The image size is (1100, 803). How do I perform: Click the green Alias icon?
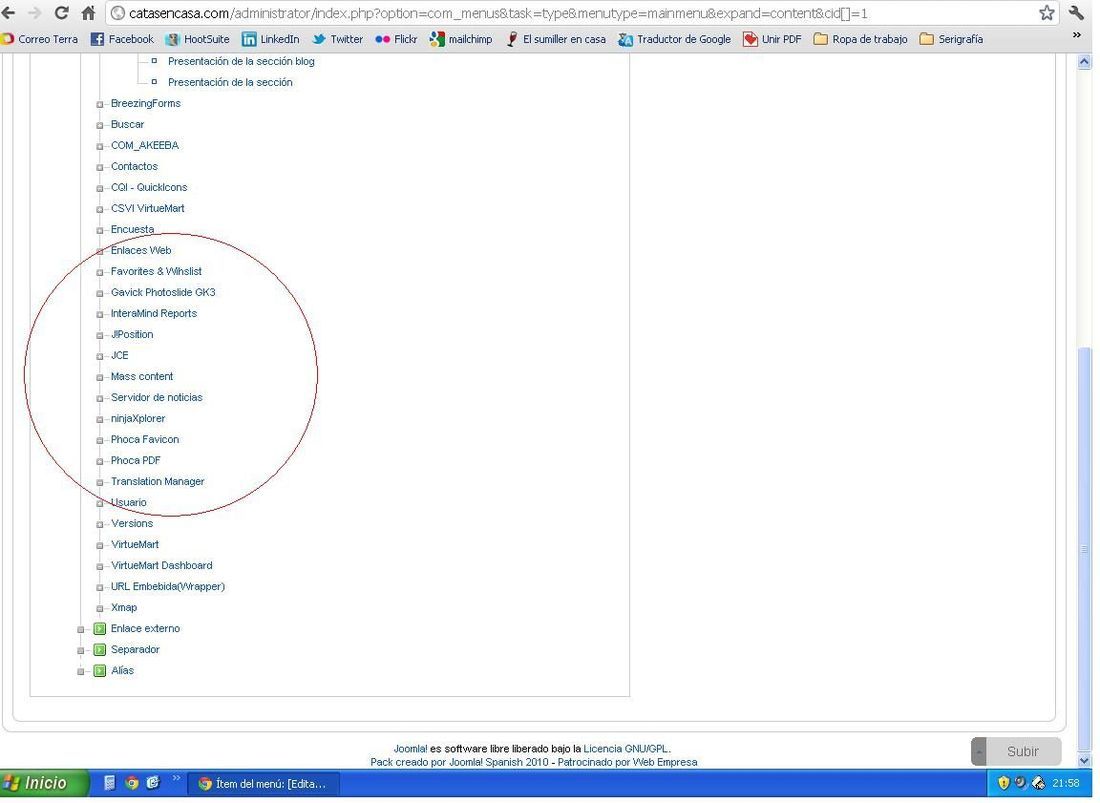coord(100,672)
